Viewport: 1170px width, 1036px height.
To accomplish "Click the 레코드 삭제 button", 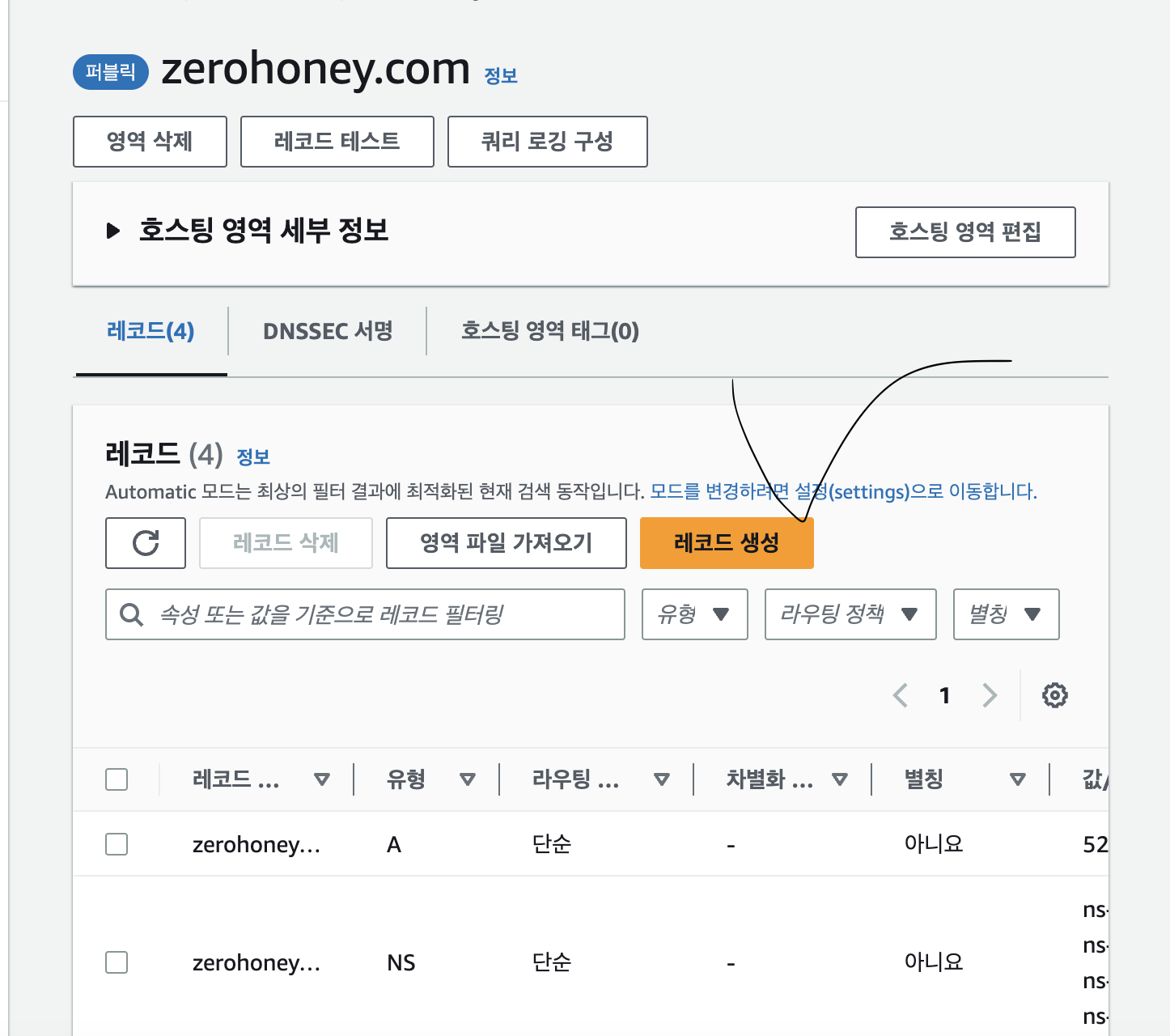I will click(286, 543).
